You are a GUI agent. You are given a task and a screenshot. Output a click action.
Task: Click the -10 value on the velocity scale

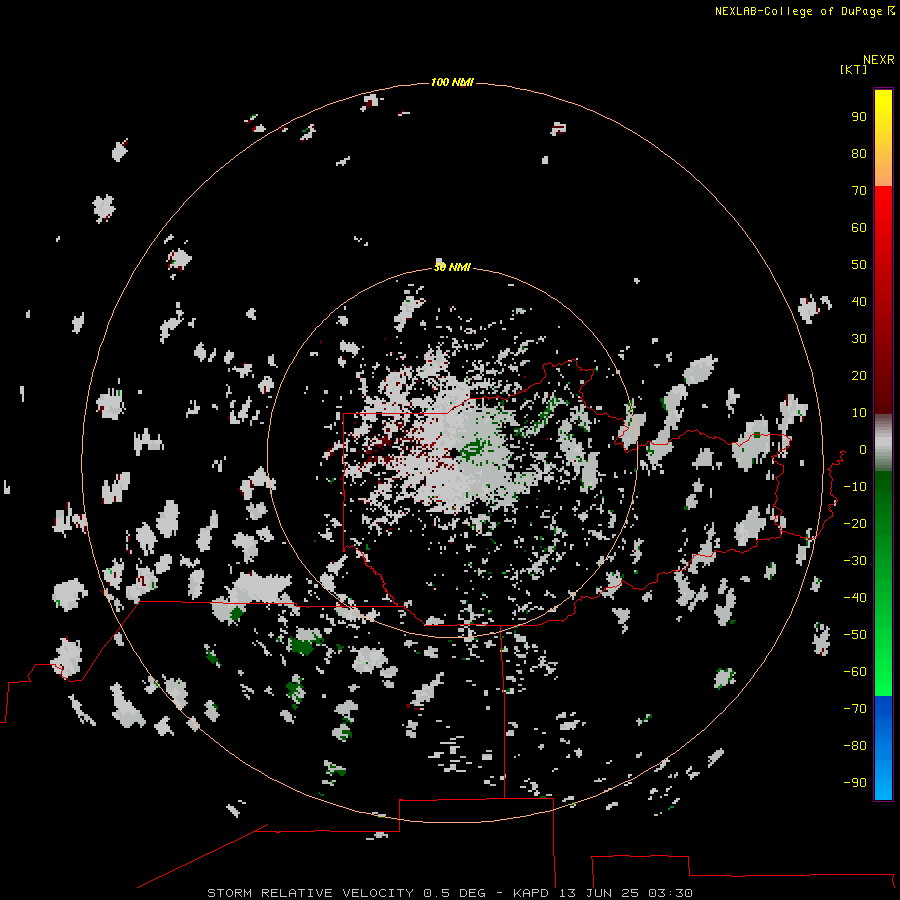pyautogui.click(x=855, y=487)
